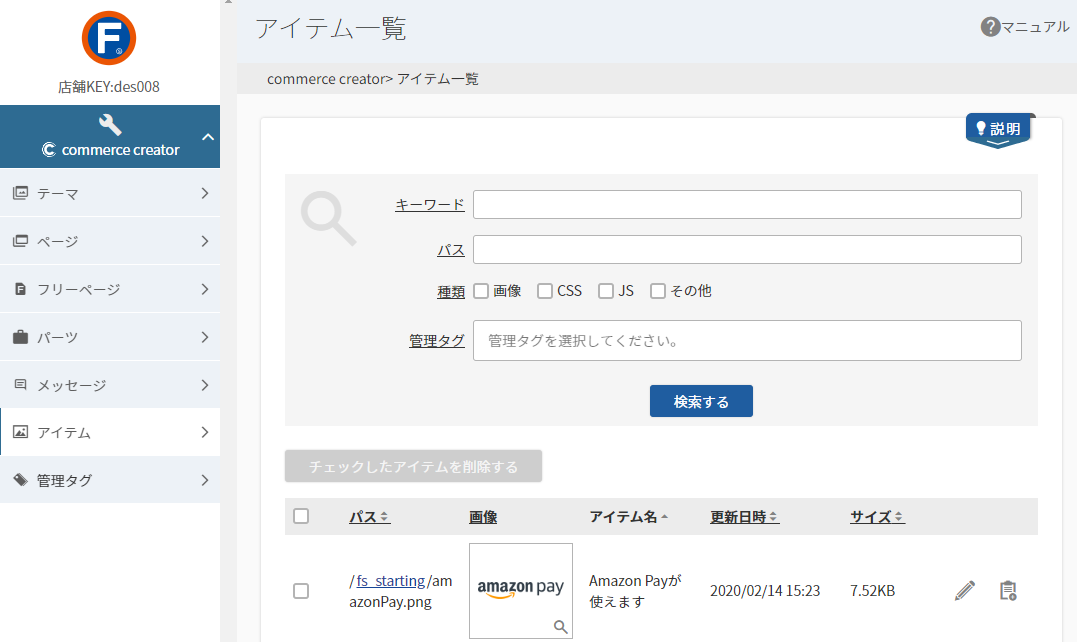Expand the テーマ menu chevron

(x=207, y=193)
